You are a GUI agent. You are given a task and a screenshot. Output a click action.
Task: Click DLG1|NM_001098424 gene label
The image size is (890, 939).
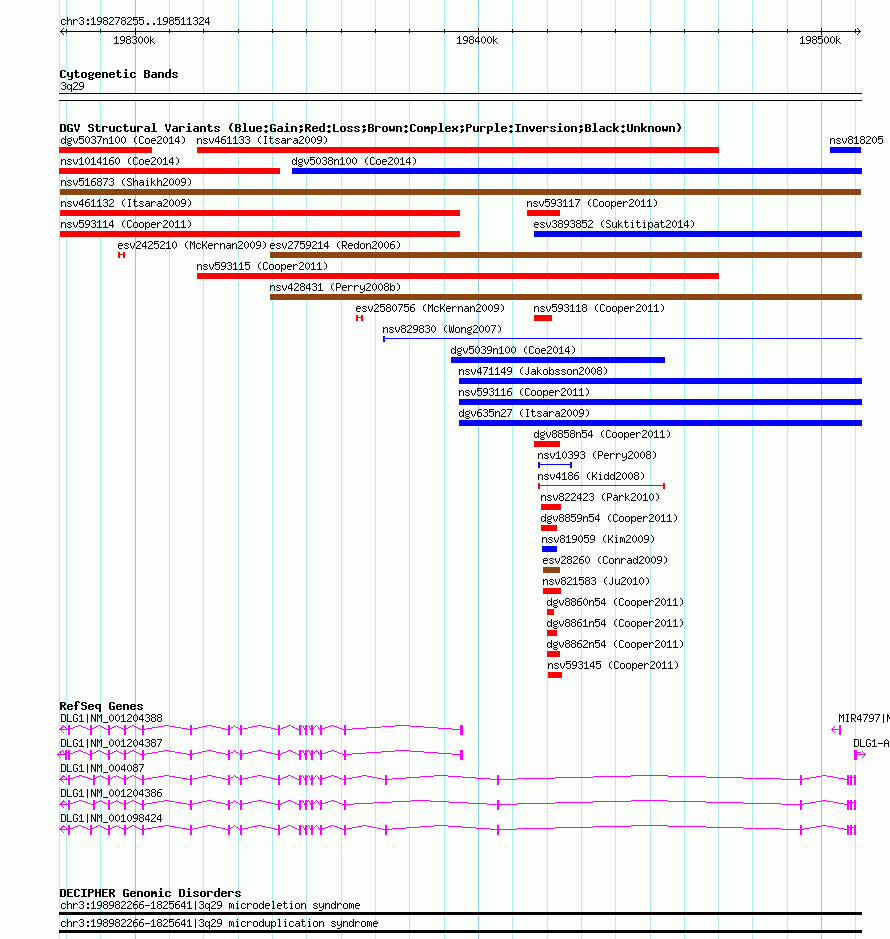[x=111, y=818]
